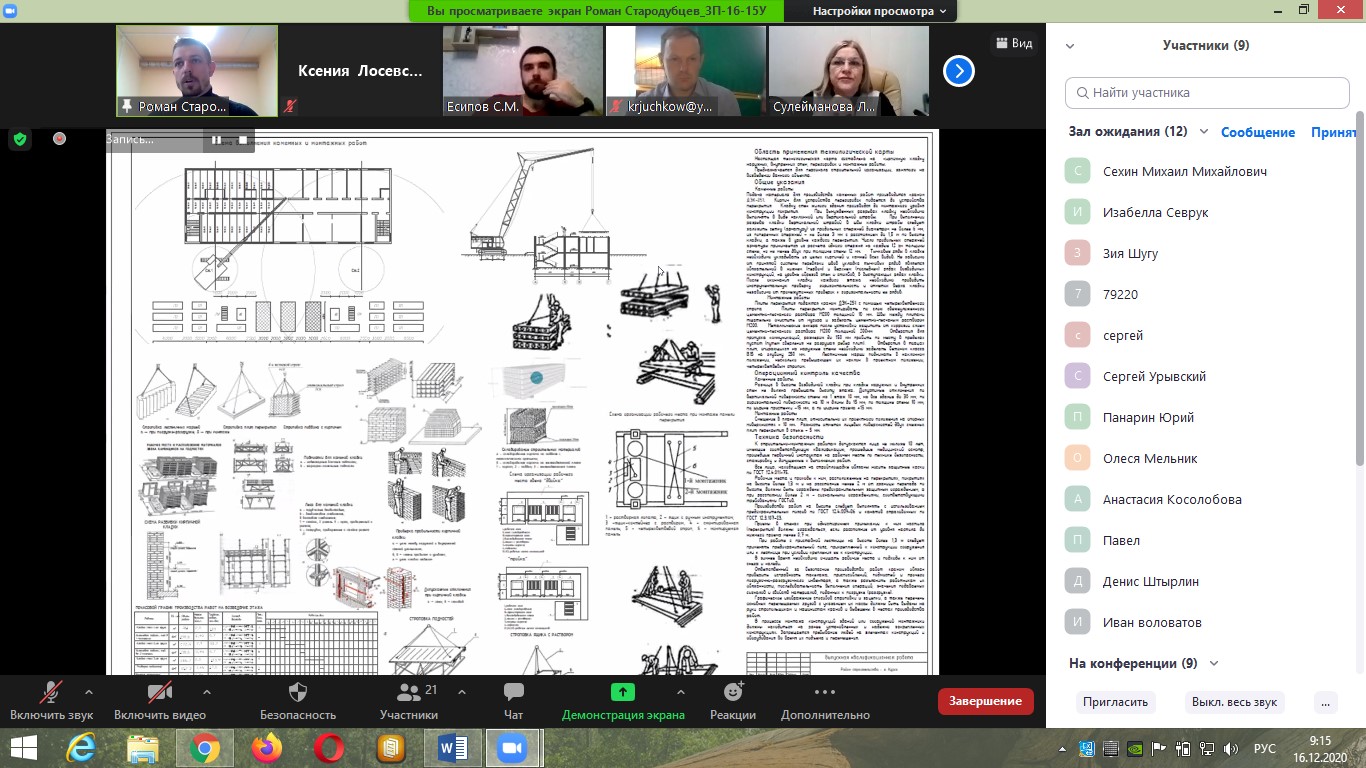The image size is (1366, 768).
Task: Open the Windows Start menu
Action: [24, 747]
